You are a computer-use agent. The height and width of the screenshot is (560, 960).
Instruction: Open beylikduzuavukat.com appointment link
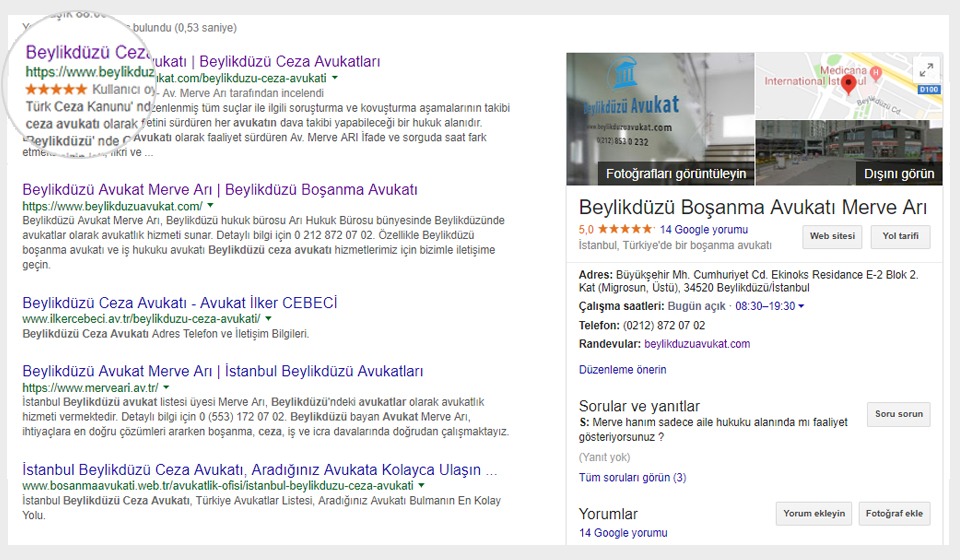(x=697, y=344)
